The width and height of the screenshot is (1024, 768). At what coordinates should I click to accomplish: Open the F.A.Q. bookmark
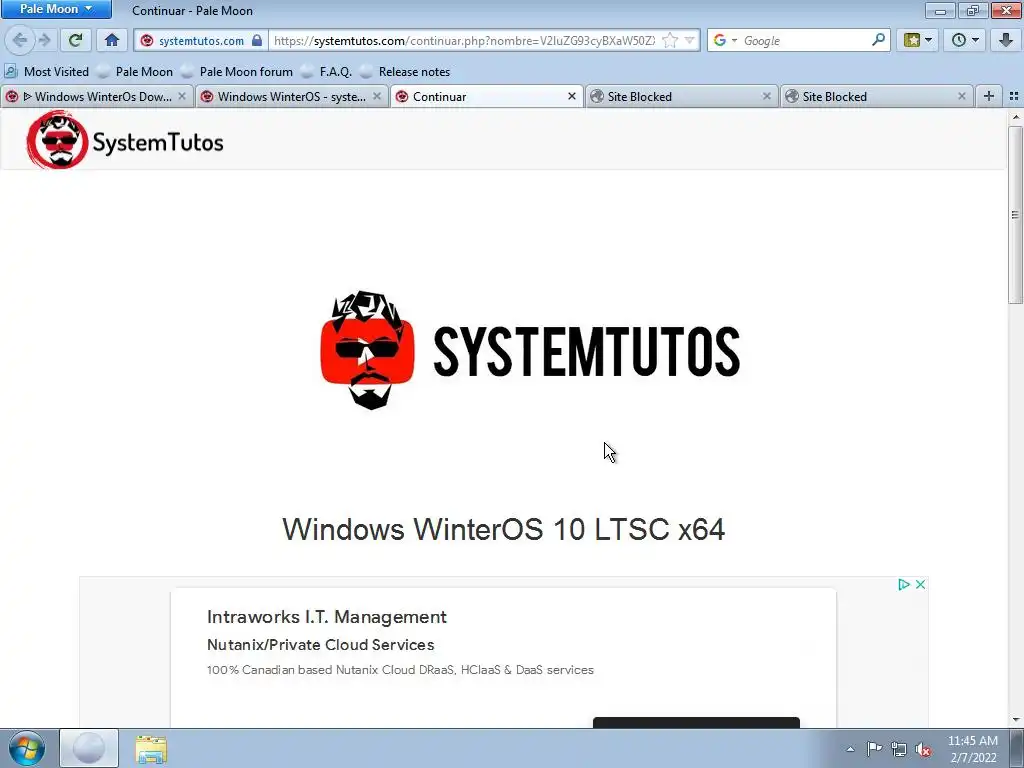pos(327,71)
